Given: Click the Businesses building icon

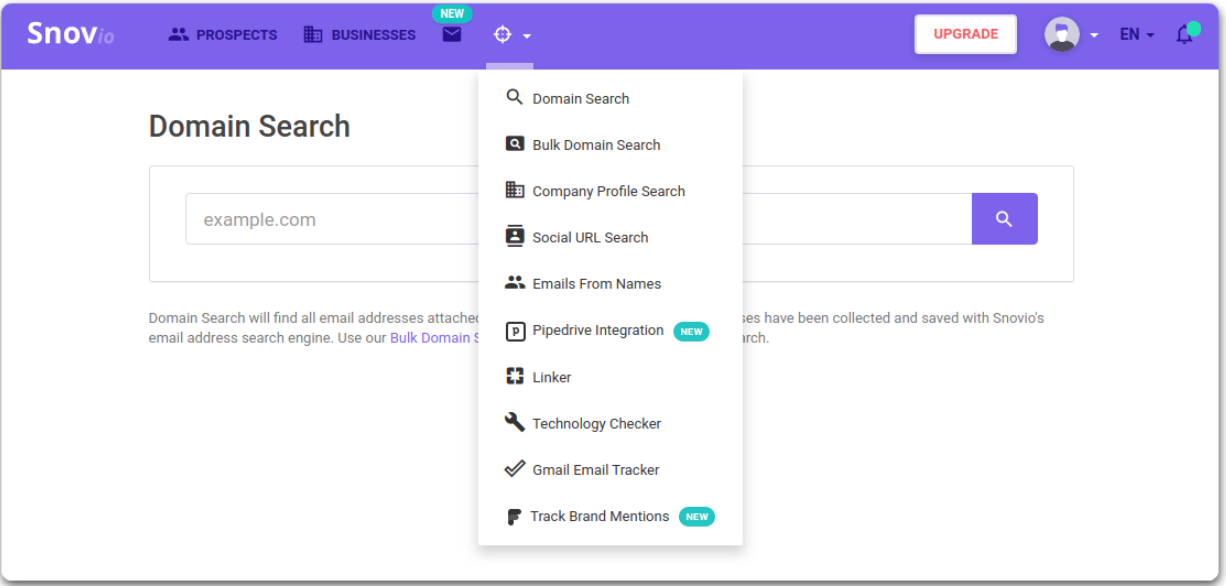Looking at the screenshot, I should click(x=313, y=34).
